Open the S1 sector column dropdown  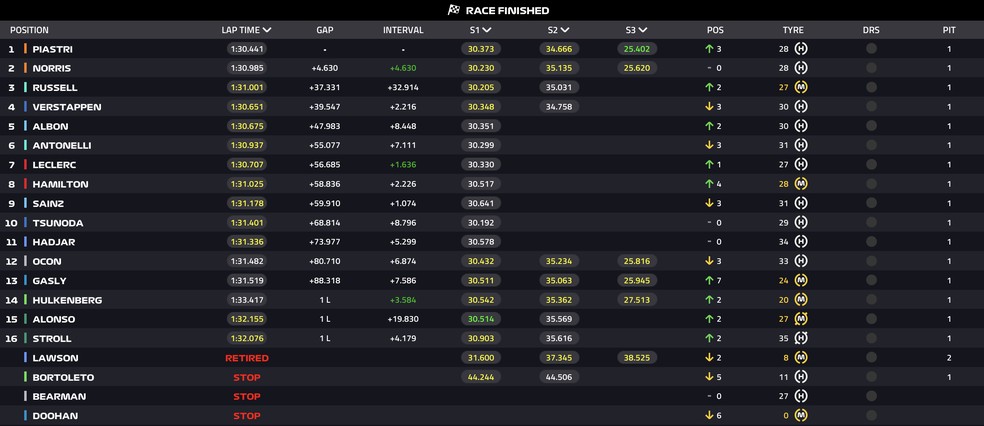[x=487, y=30]
